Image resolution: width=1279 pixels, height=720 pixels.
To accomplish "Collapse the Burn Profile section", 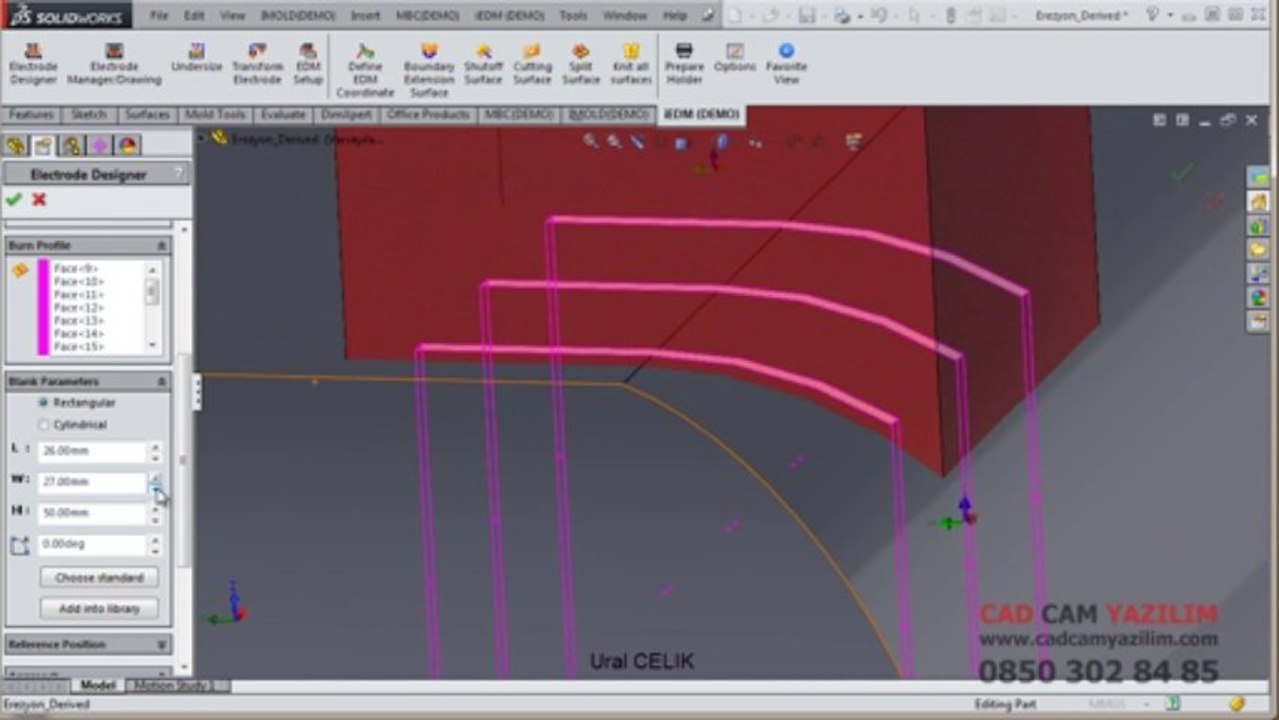I will [161, 245].
